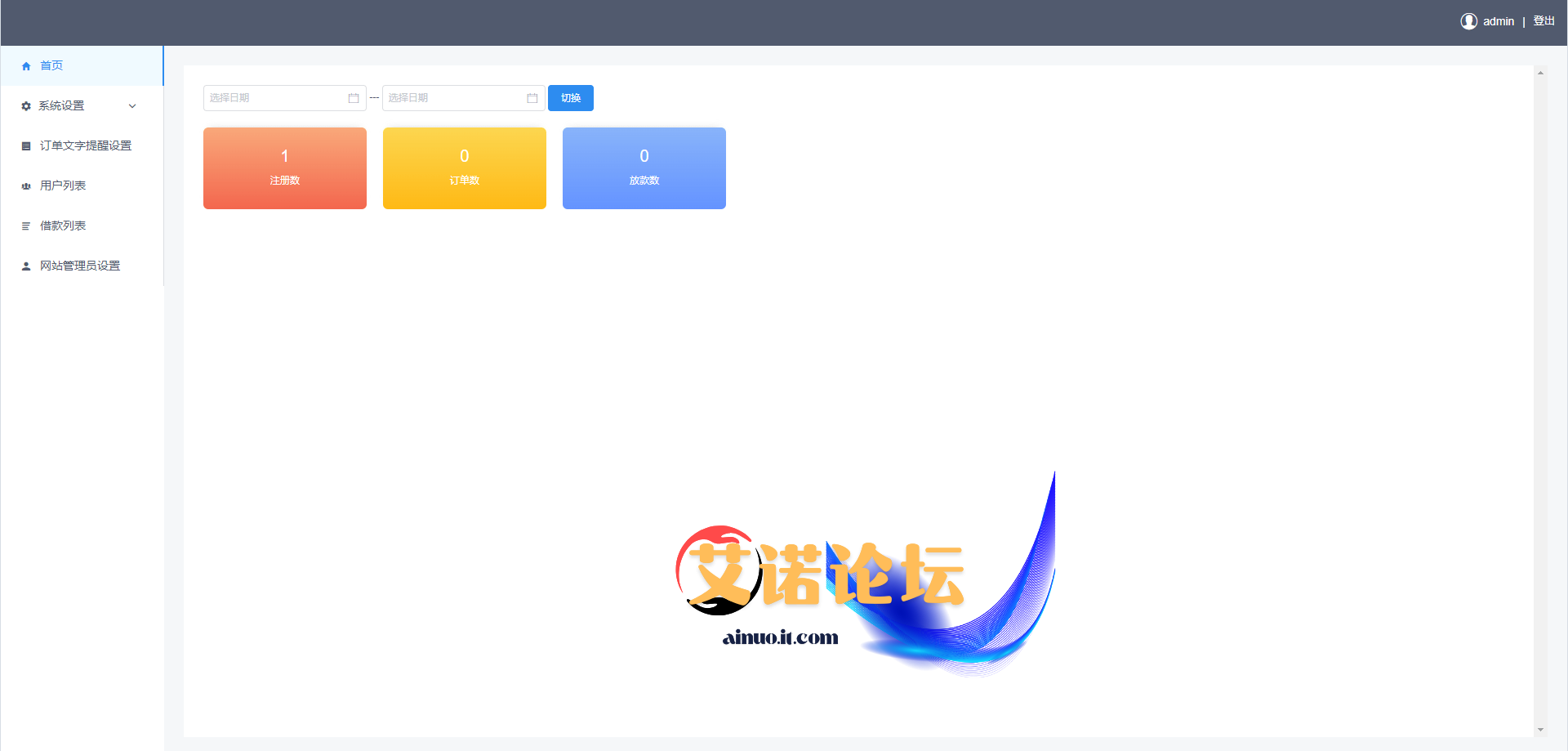Click the admin username
This screenshot has height=751, width=1568.
(x=1499, y=21)
